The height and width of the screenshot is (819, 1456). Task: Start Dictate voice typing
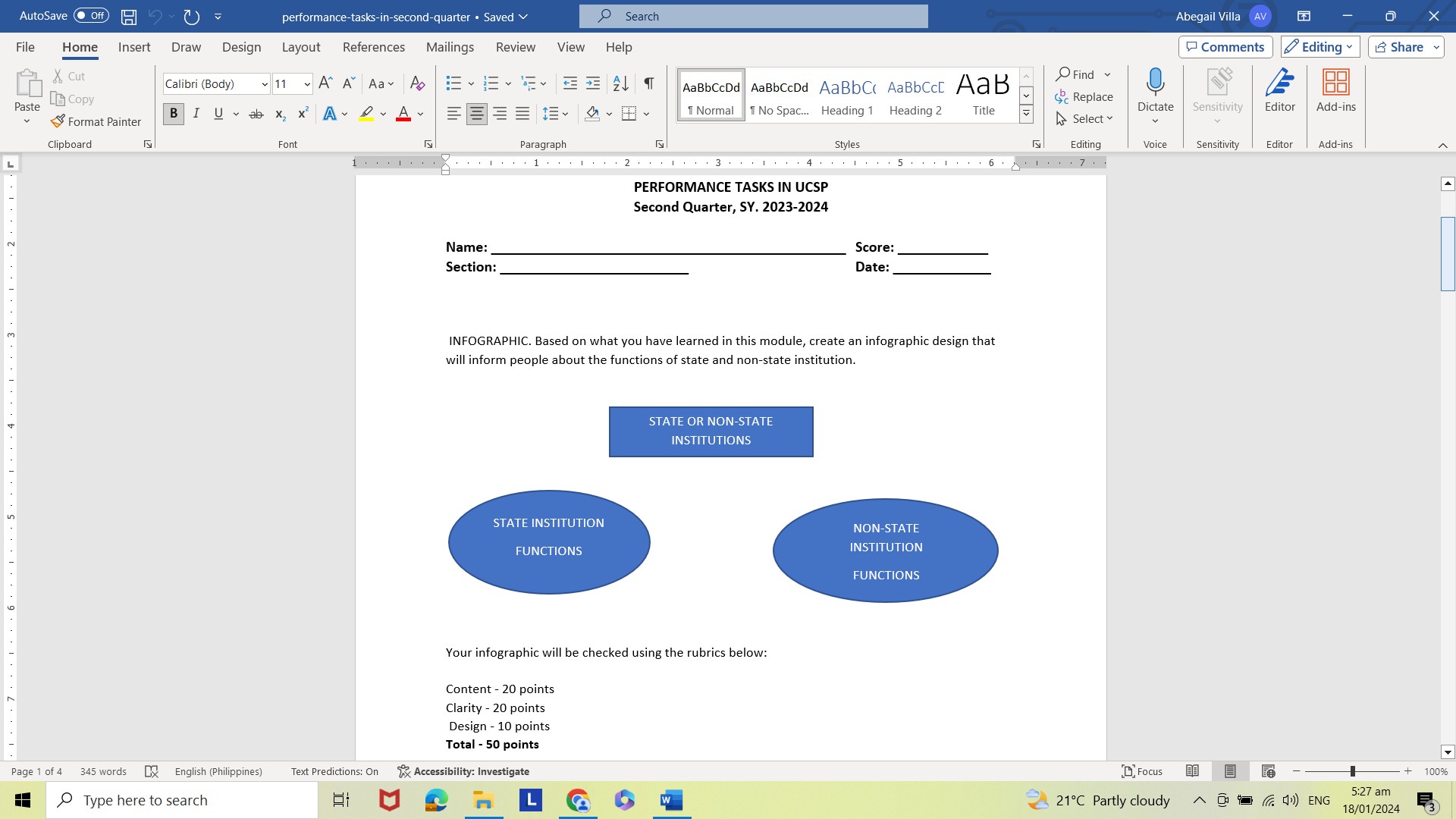(1155, 91)
